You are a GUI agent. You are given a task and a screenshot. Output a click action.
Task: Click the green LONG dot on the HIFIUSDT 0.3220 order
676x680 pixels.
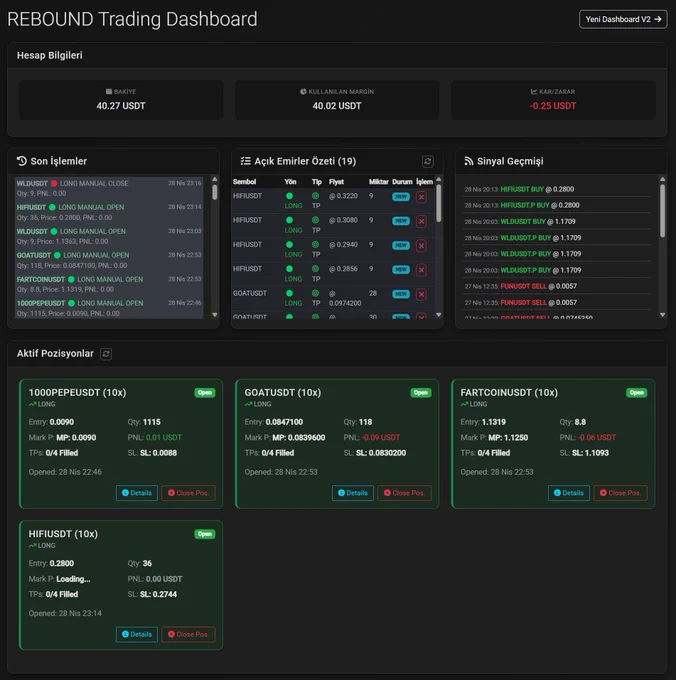click(x=289, y=196)
